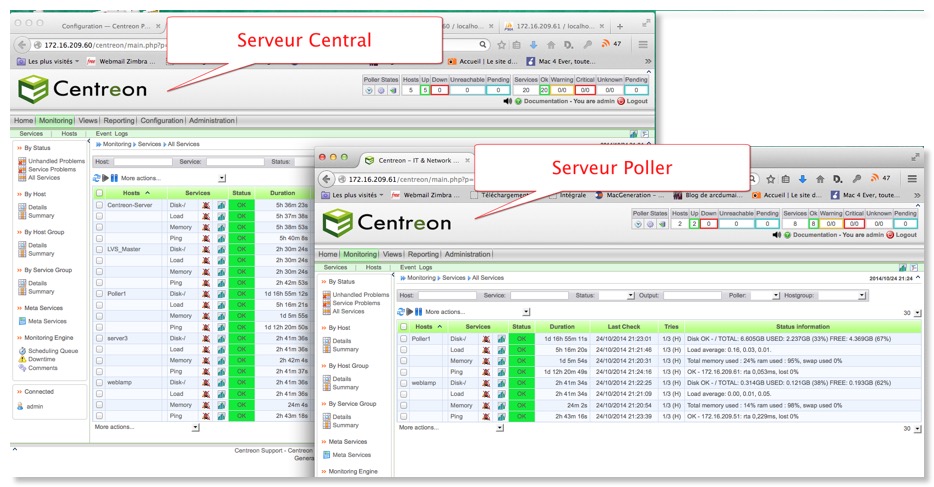The width and height of the screenshot is (934, 487).
Task: Tick checkbox for Poller1 row in Central window
Action: [x=99, y=294]
